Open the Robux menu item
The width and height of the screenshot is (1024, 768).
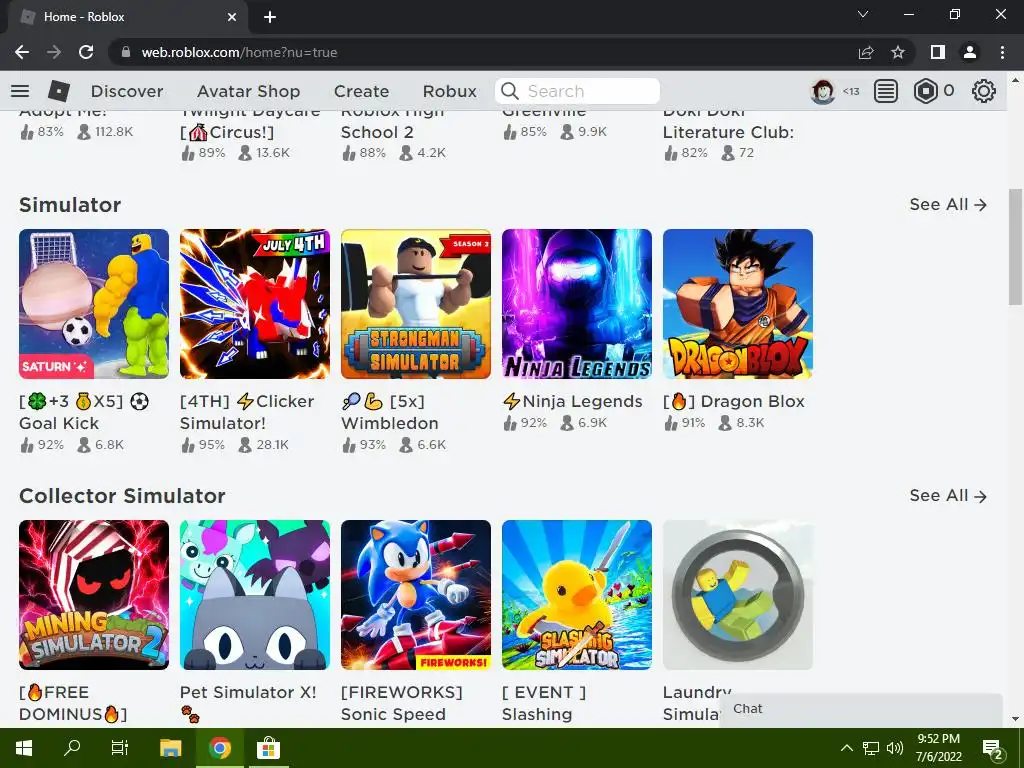(x=449, y=91)
